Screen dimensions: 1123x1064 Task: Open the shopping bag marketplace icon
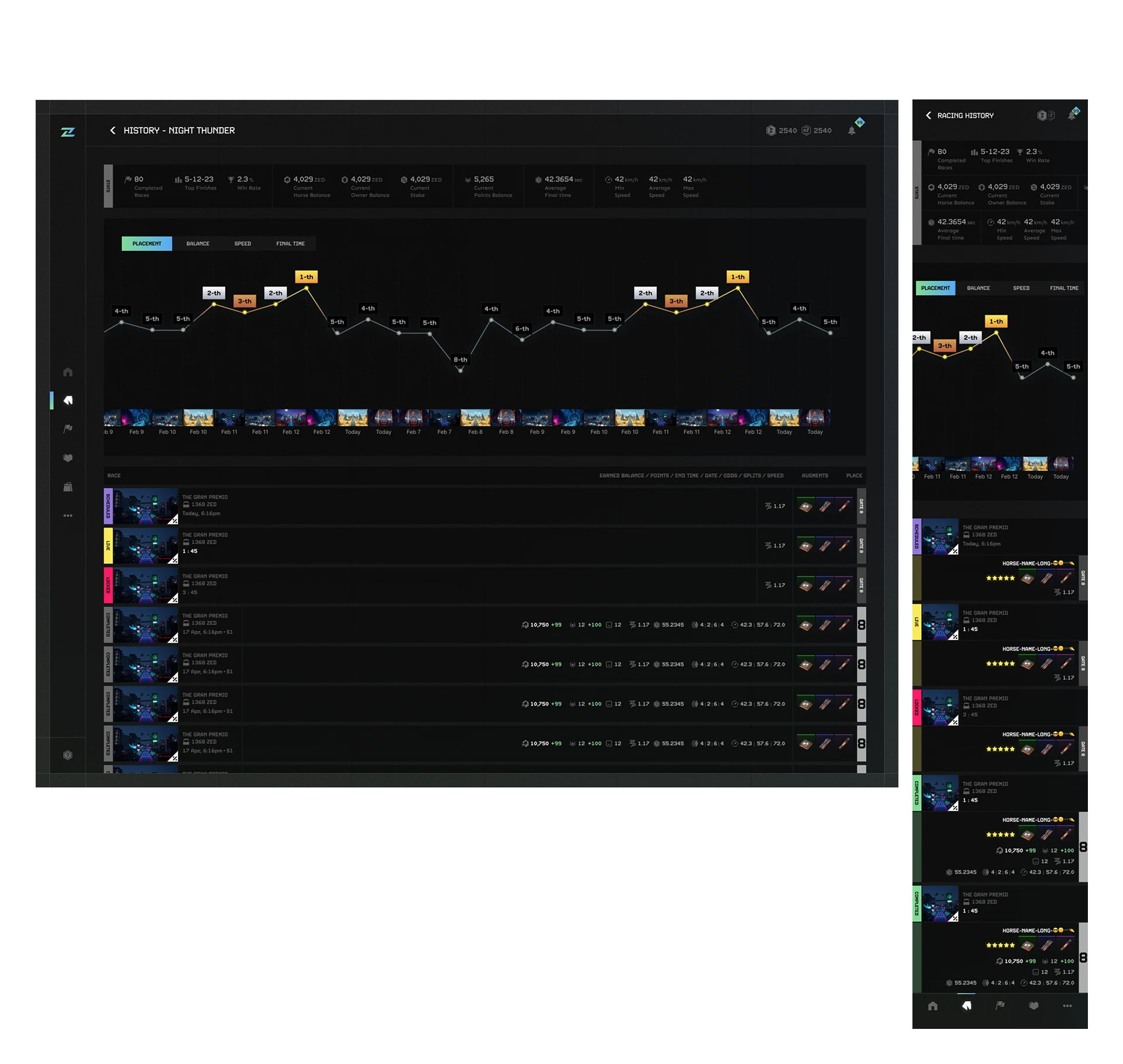[x=68, y=487]
